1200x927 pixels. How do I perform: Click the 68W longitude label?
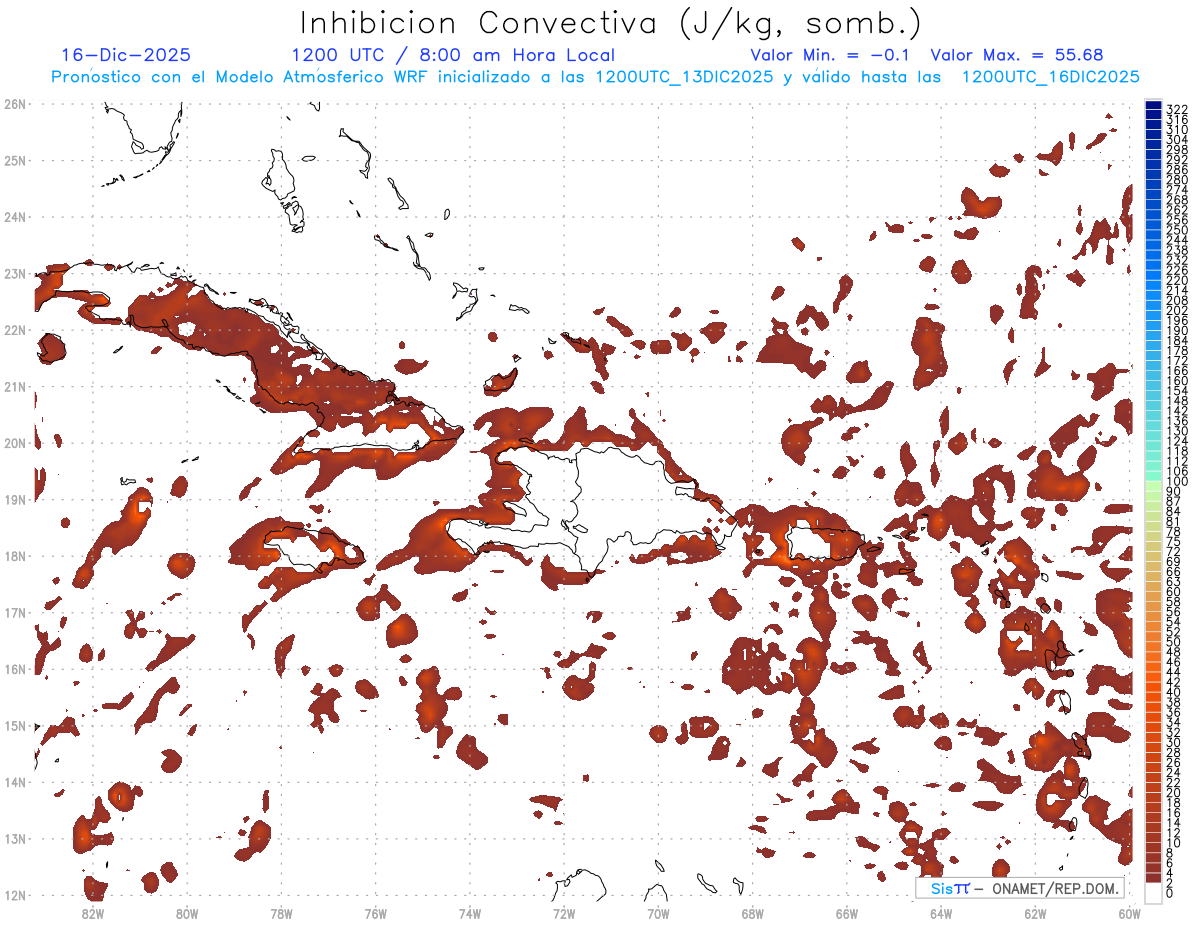(752, 913)
